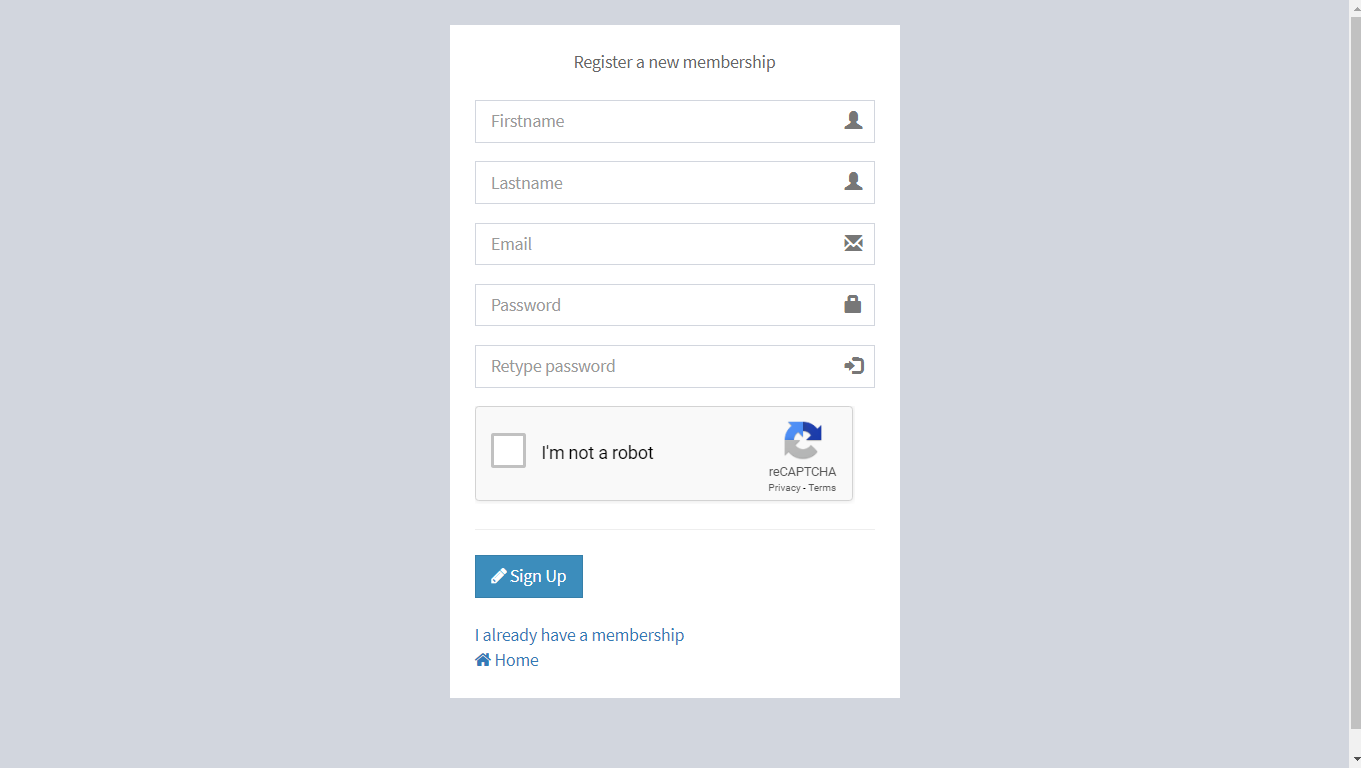Viewport: 1361px width, 768px height.
Task: Click the house icon next to Home
Action: tap(483, 659)
